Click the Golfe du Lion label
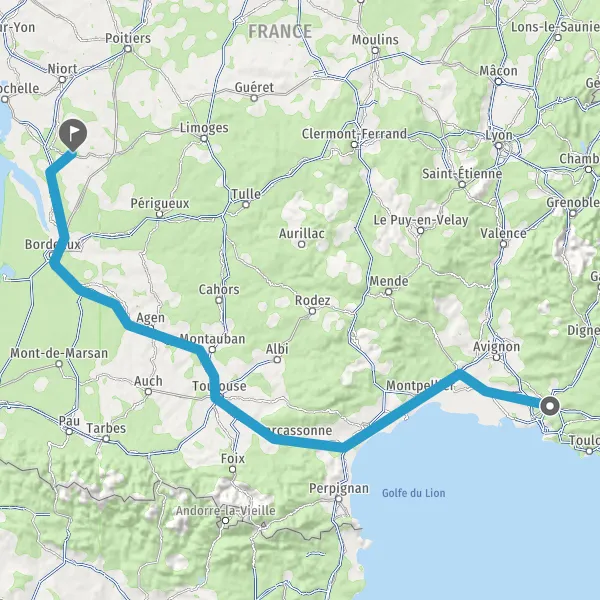The image size is (600, 600). point(414,493)
